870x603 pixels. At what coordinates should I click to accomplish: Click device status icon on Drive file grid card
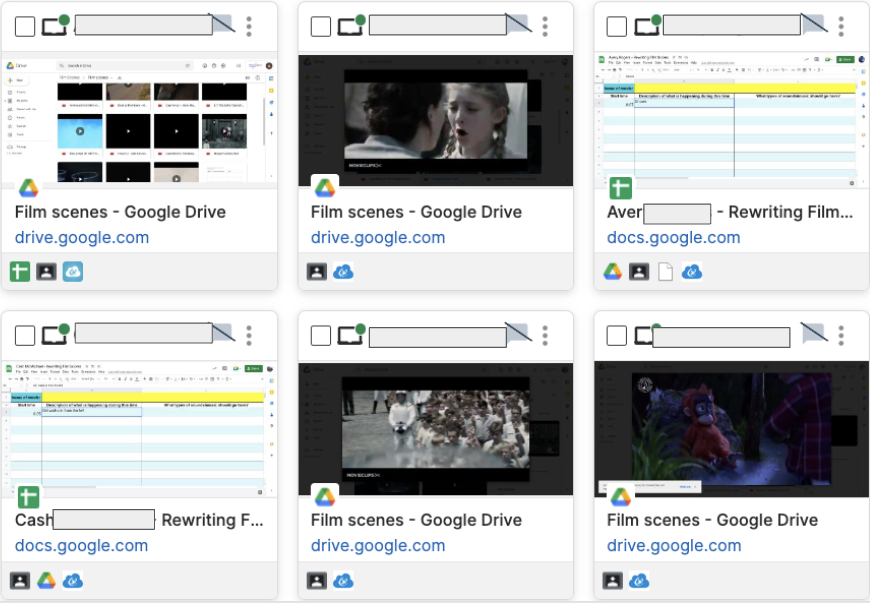click(x=55, y=25)
